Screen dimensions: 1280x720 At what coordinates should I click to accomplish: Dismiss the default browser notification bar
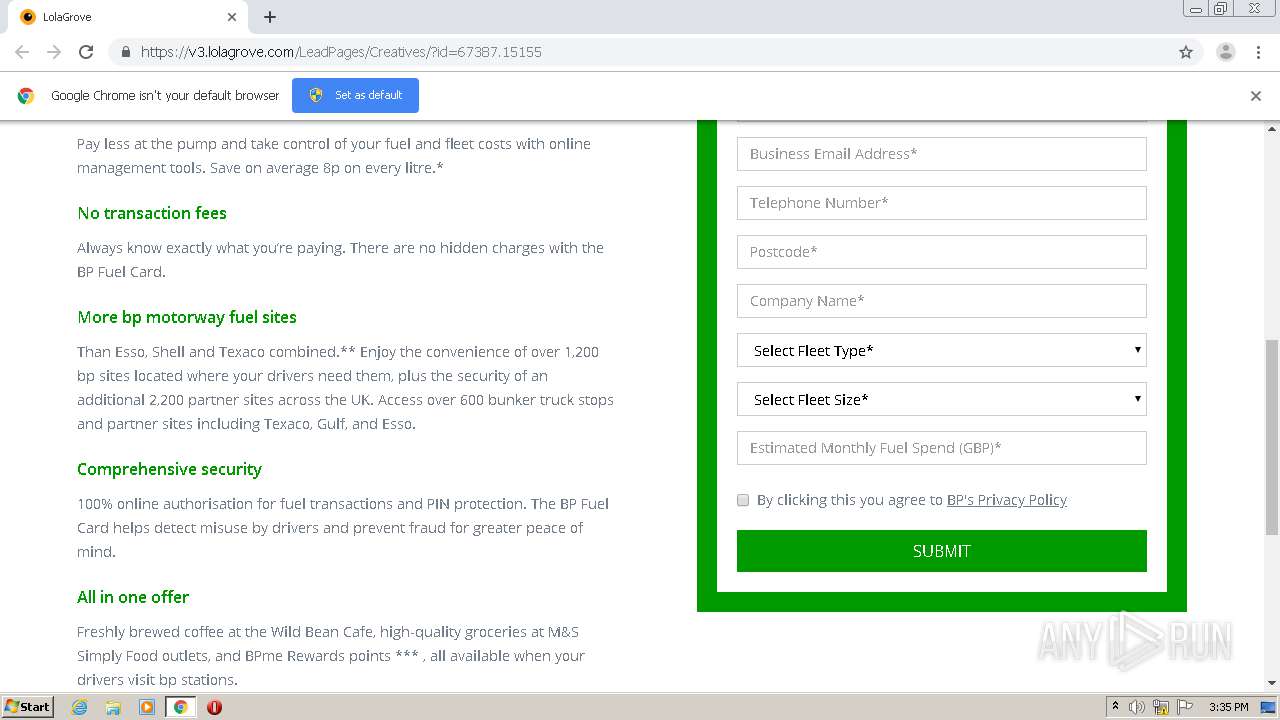[x=1256, y=96]
